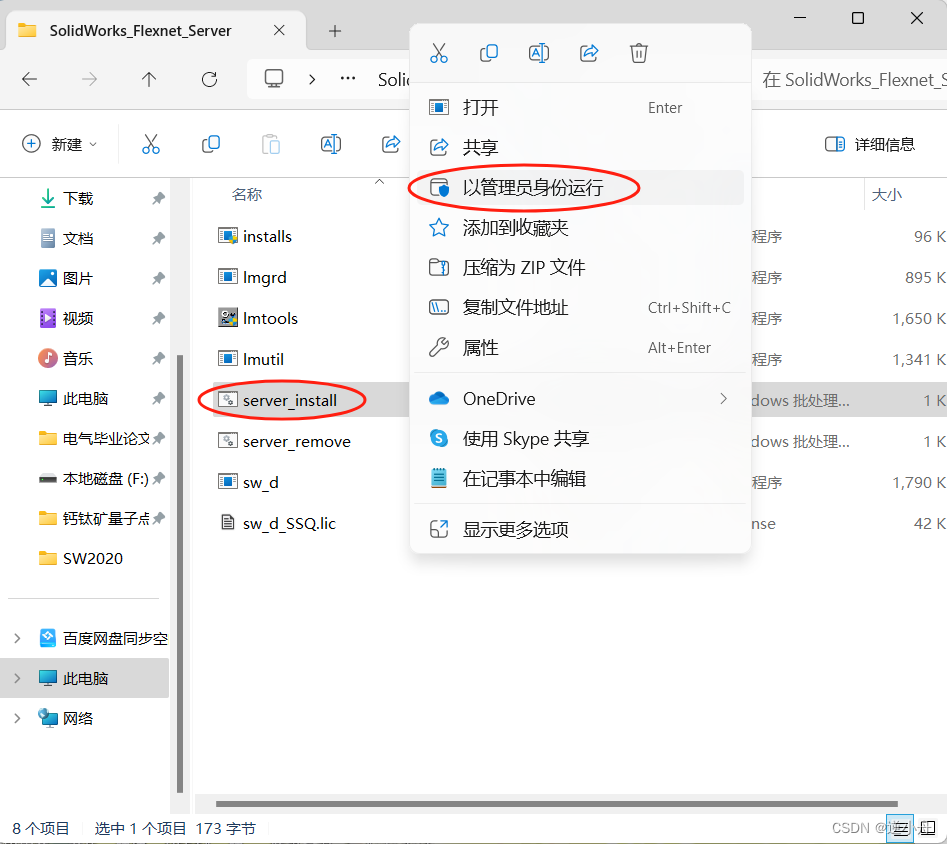
Task: Open 图片 in the sidebar
Action: tap(78, 279)
